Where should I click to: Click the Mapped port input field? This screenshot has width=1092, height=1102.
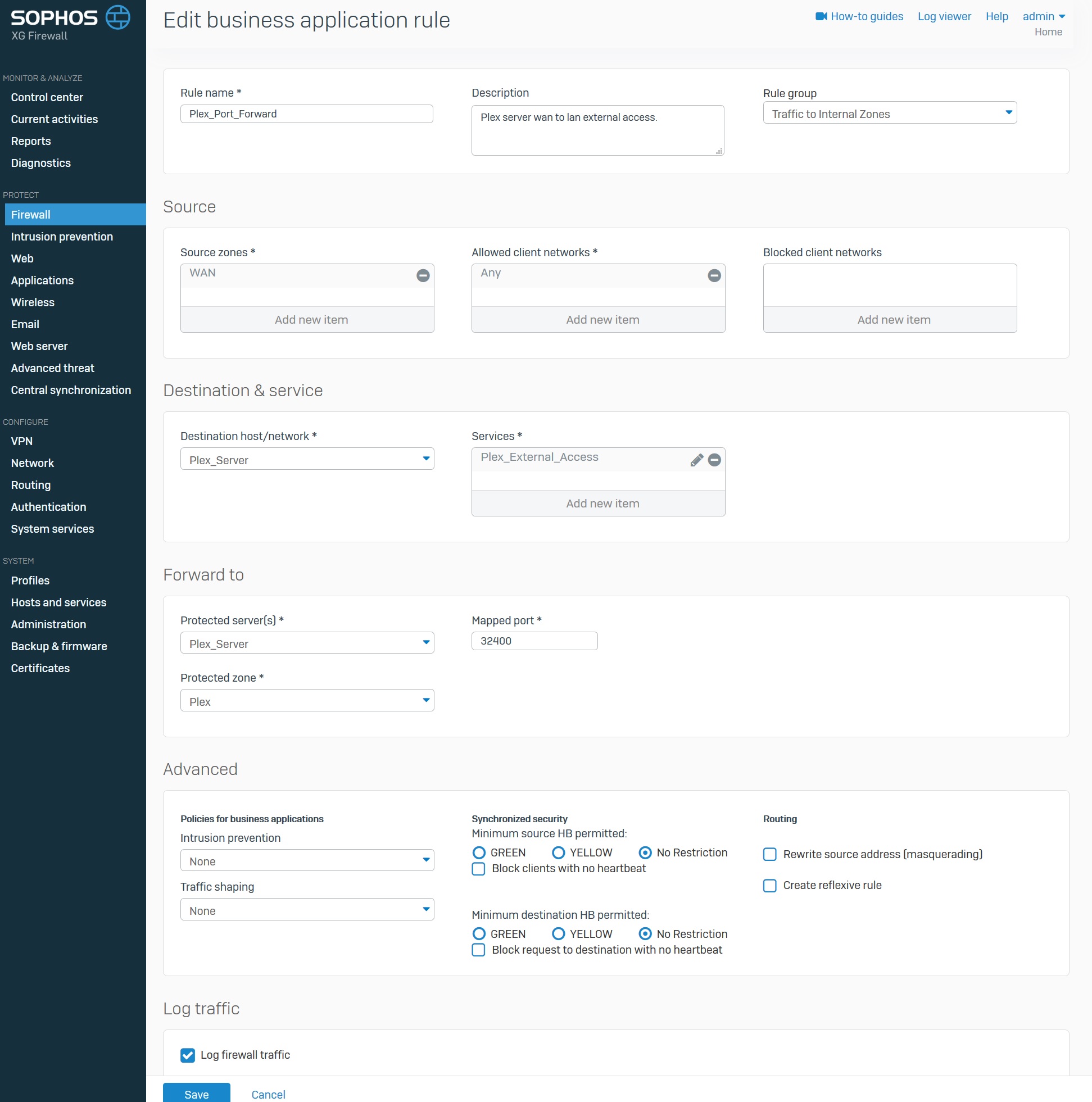coord(534,641)
